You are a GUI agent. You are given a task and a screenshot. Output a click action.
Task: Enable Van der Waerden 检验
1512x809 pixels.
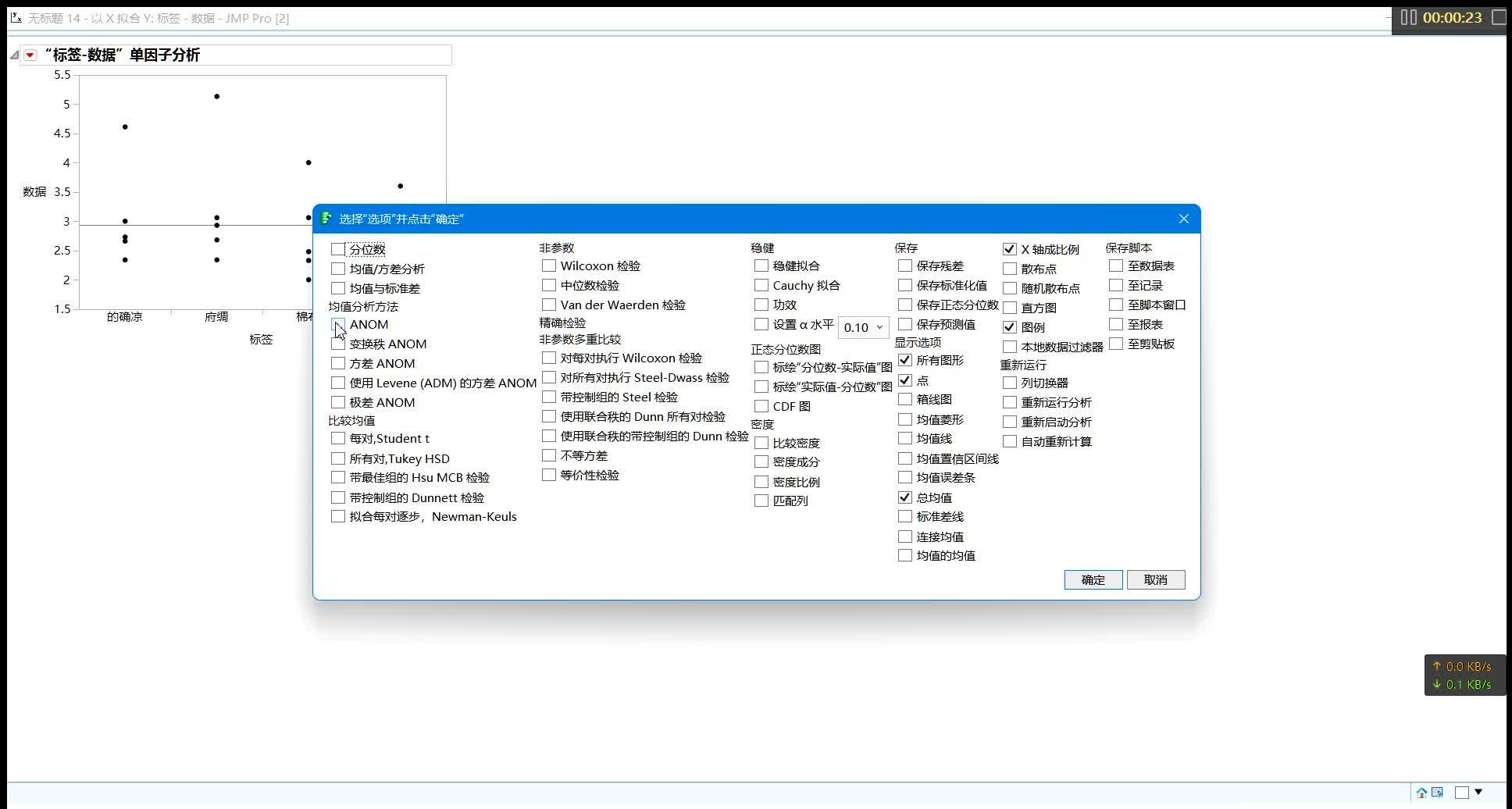pos(549,305)
